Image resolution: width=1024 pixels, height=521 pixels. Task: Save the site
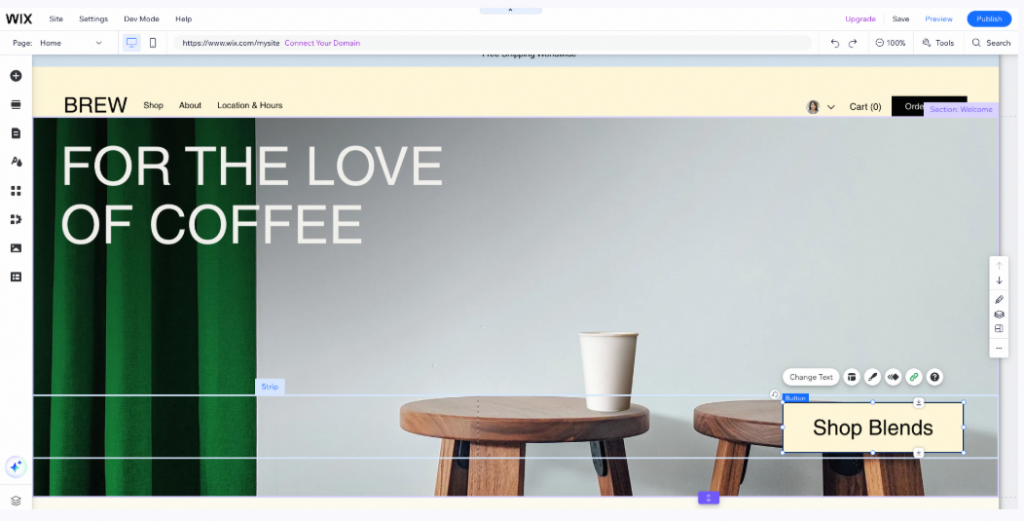tap(901, 19)
